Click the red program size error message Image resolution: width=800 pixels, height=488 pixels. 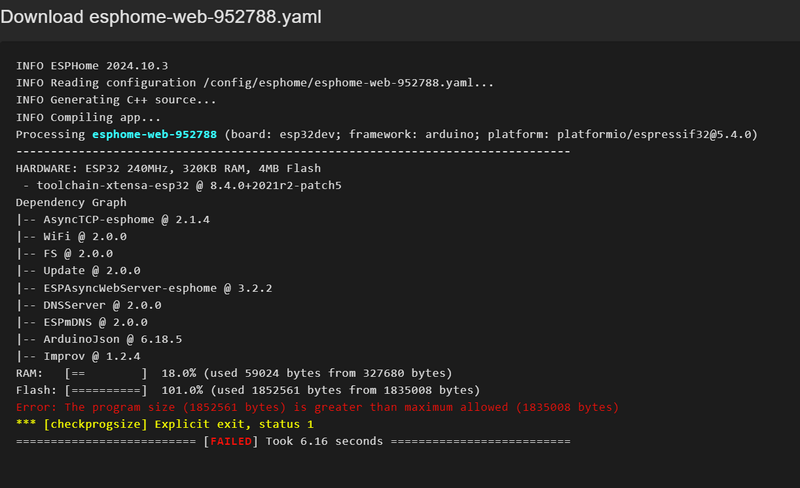coord(318,407)
